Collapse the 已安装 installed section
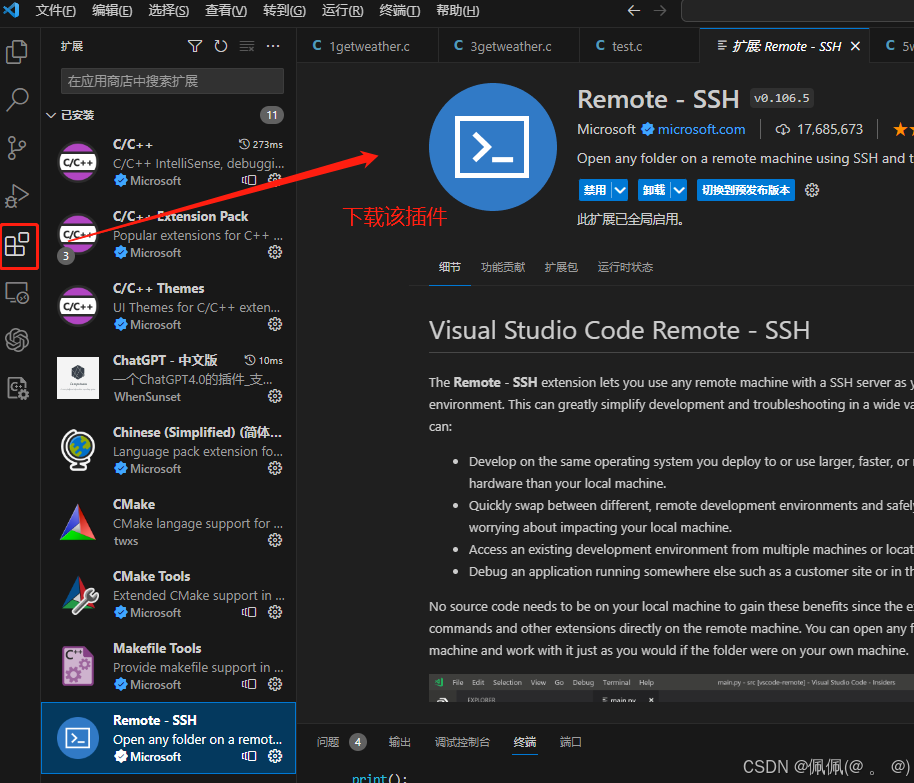This screenshot has width=914, height=783. pos(51,115)
